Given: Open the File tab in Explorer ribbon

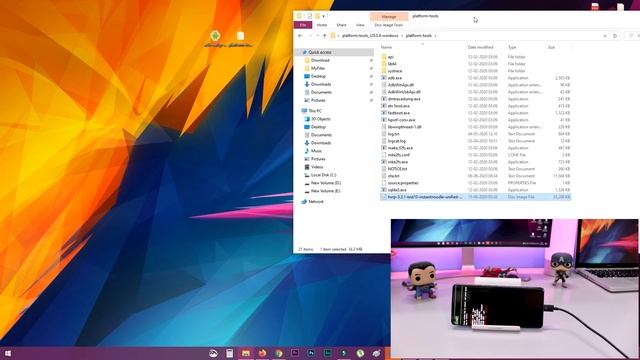Looking at the screenshot, I should click(x=303, y=25).
